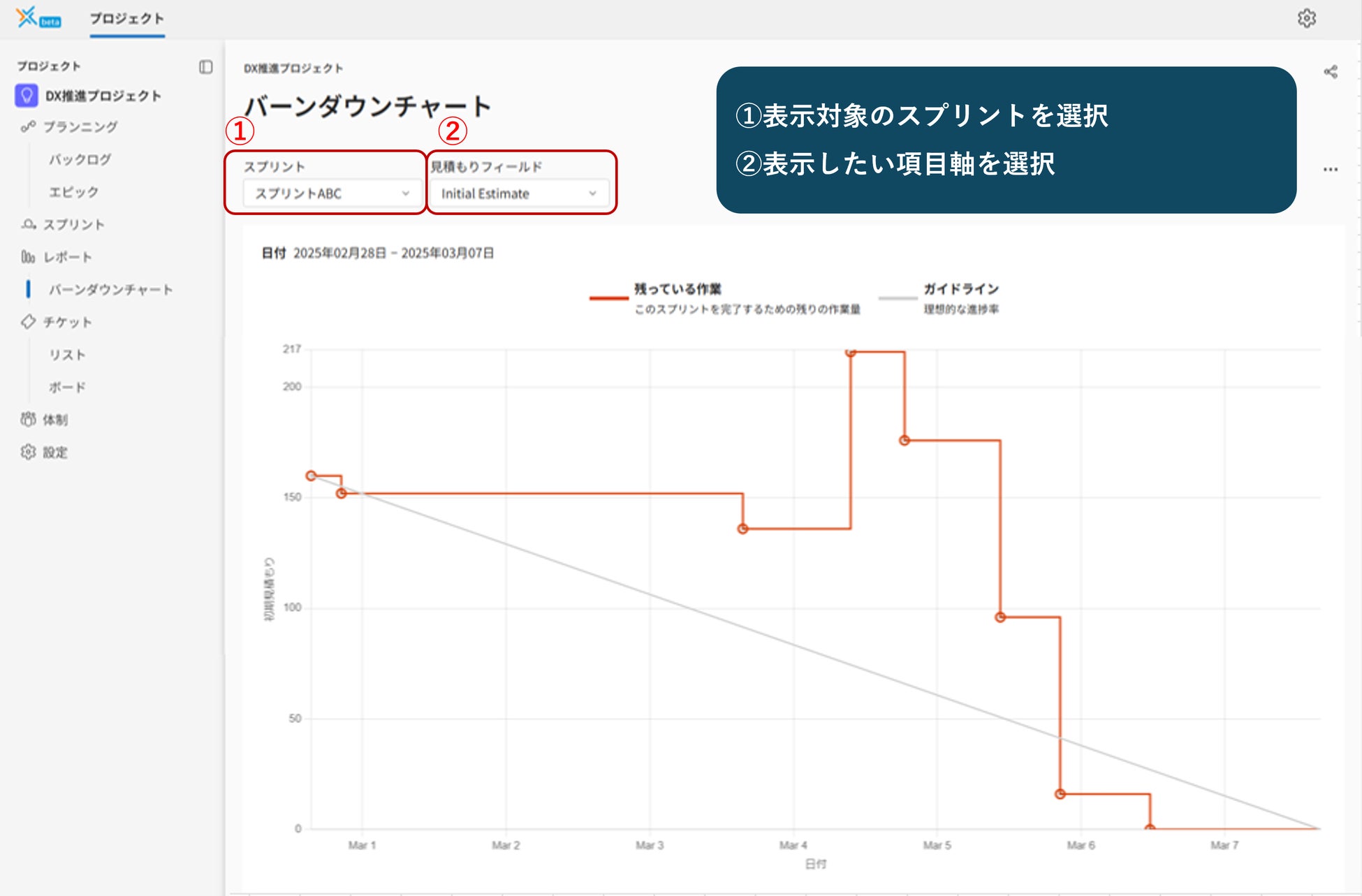Open the three-dot more options menu
The image size is (1362, 896).
coord(1331,170)
